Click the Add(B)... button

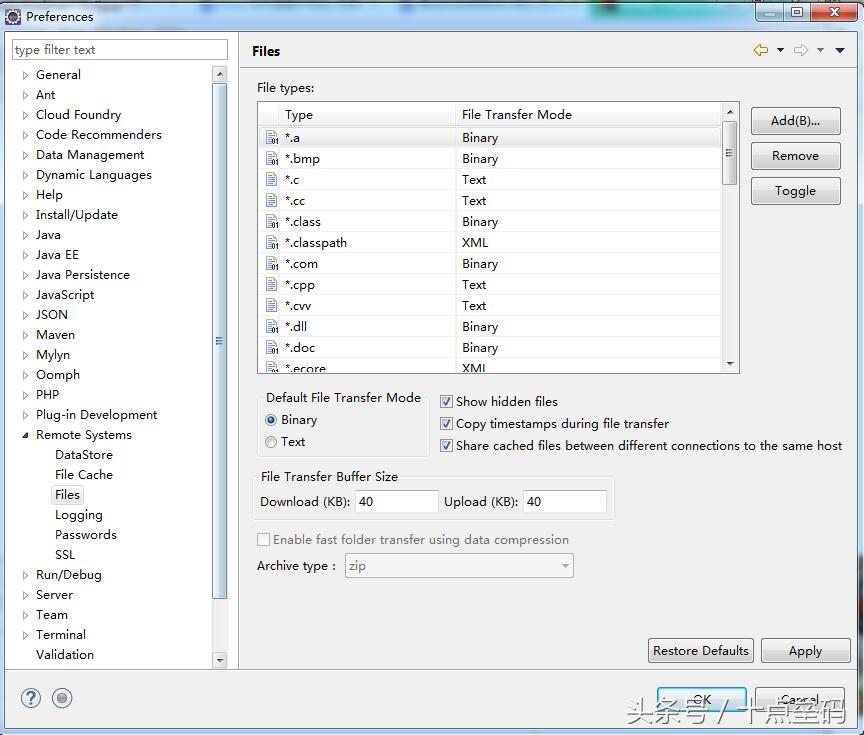pyautogui.click(x=795, y=121)
